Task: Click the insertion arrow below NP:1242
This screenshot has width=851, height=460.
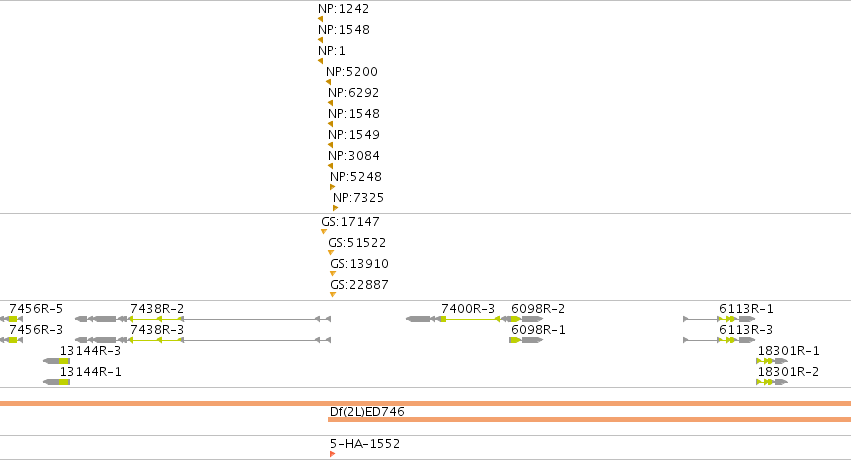Action: [320, 19]
